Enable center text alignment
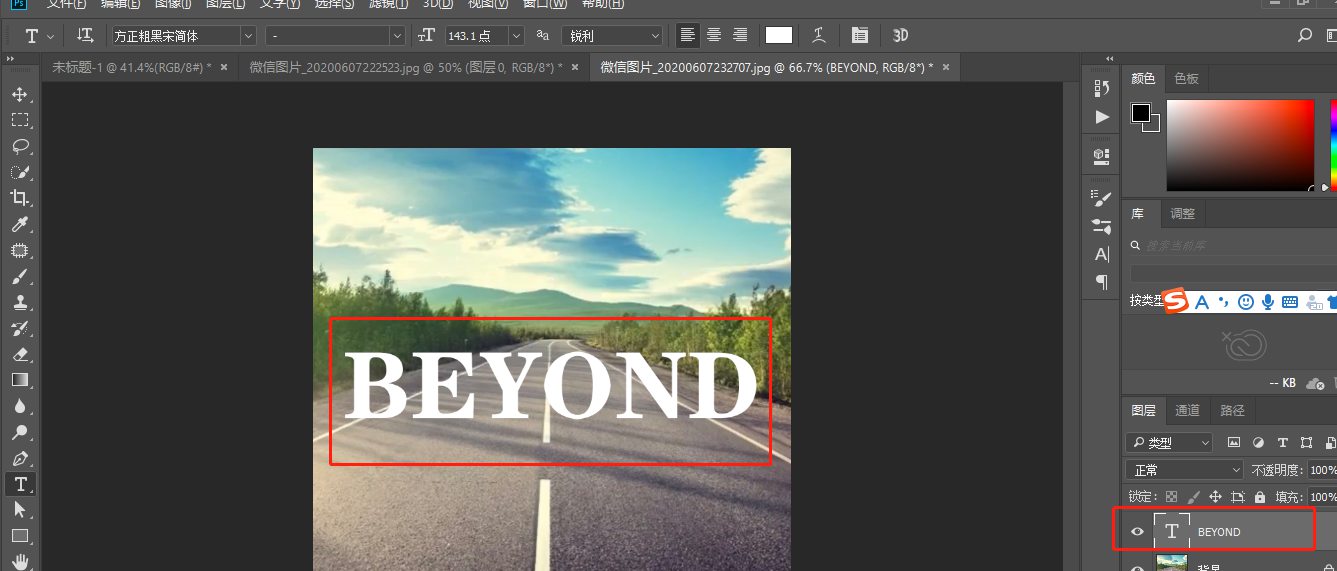 click(x=714, y=36)
